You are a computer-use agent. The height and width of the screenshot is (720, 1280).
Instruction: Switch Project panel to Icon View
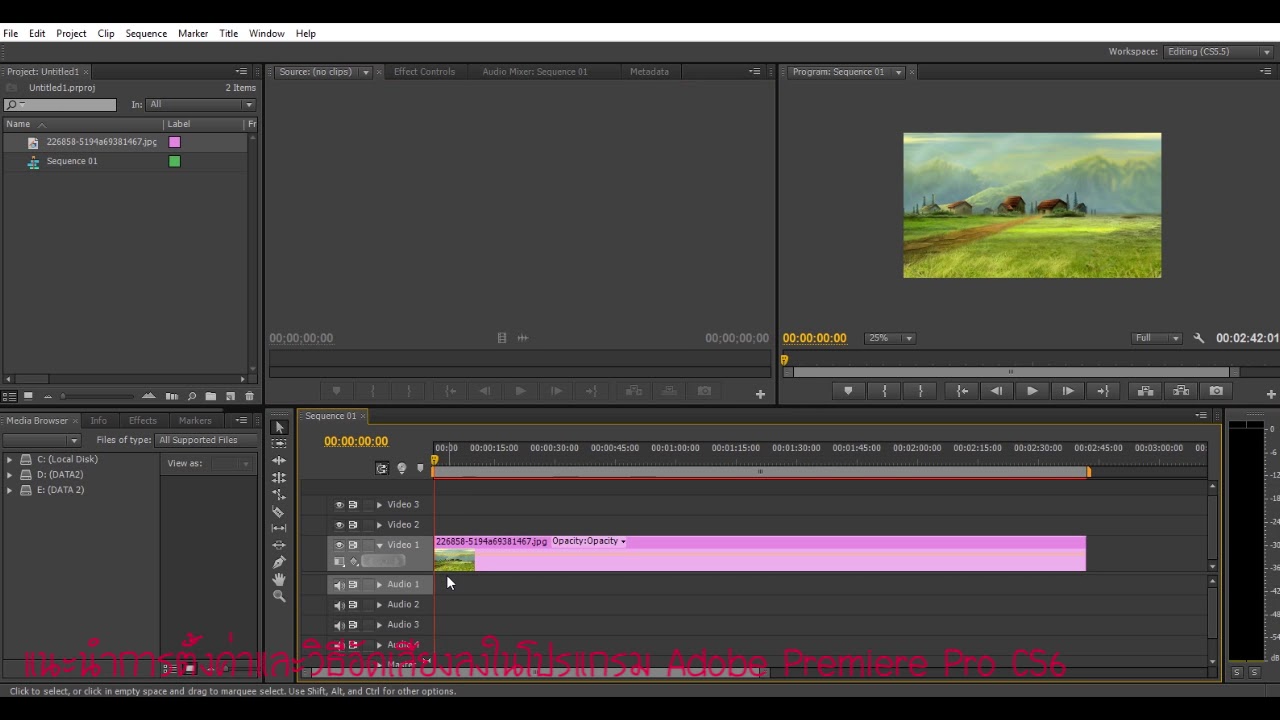coord(28,396)
